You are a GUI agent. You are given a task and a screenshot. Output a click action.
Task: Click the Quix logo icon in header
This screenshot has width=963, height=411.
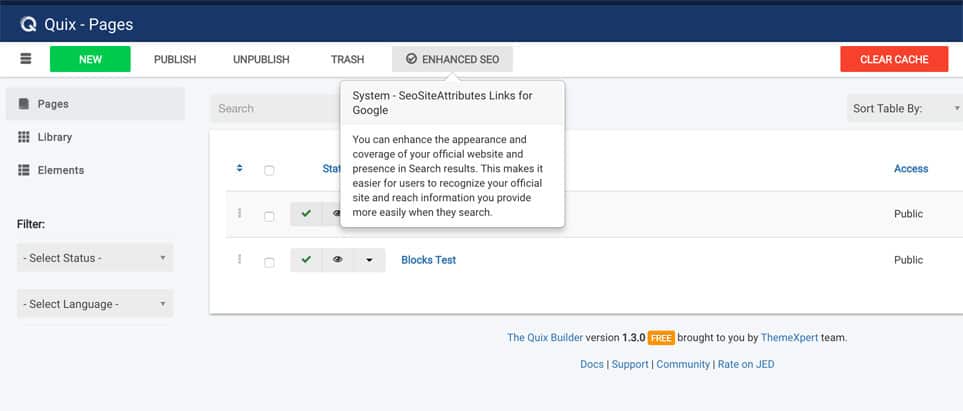[28, 25]
